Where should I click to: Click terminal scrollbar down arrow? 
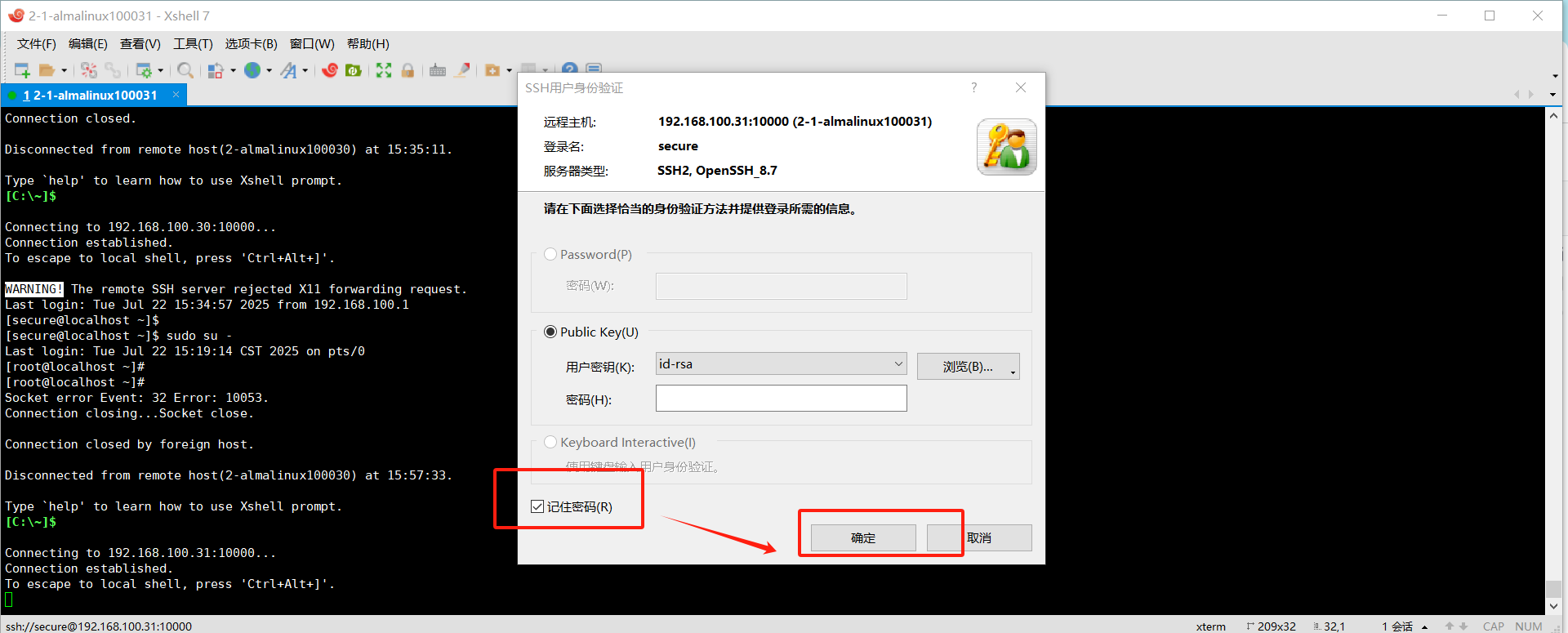tap(1553, 606)
